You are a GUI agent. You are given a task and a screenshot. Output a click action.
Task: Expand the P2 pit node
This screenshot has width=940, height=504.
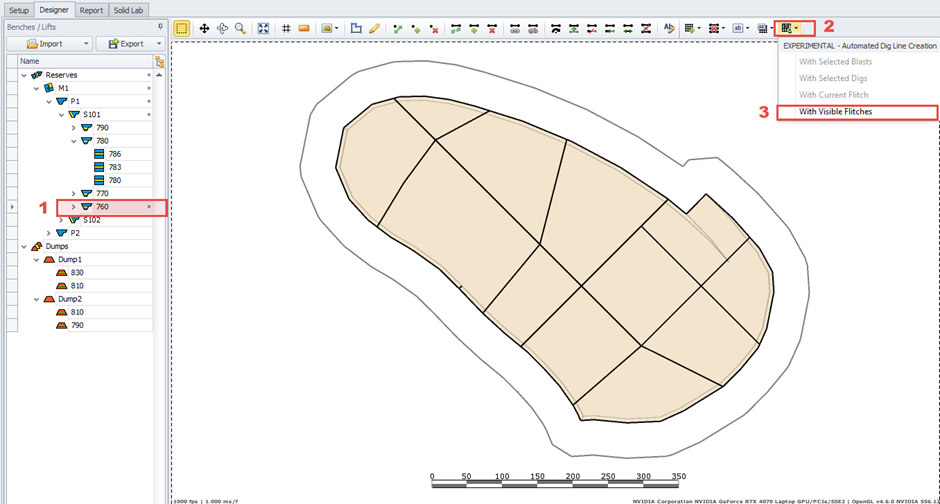click(x=47, y=233)
